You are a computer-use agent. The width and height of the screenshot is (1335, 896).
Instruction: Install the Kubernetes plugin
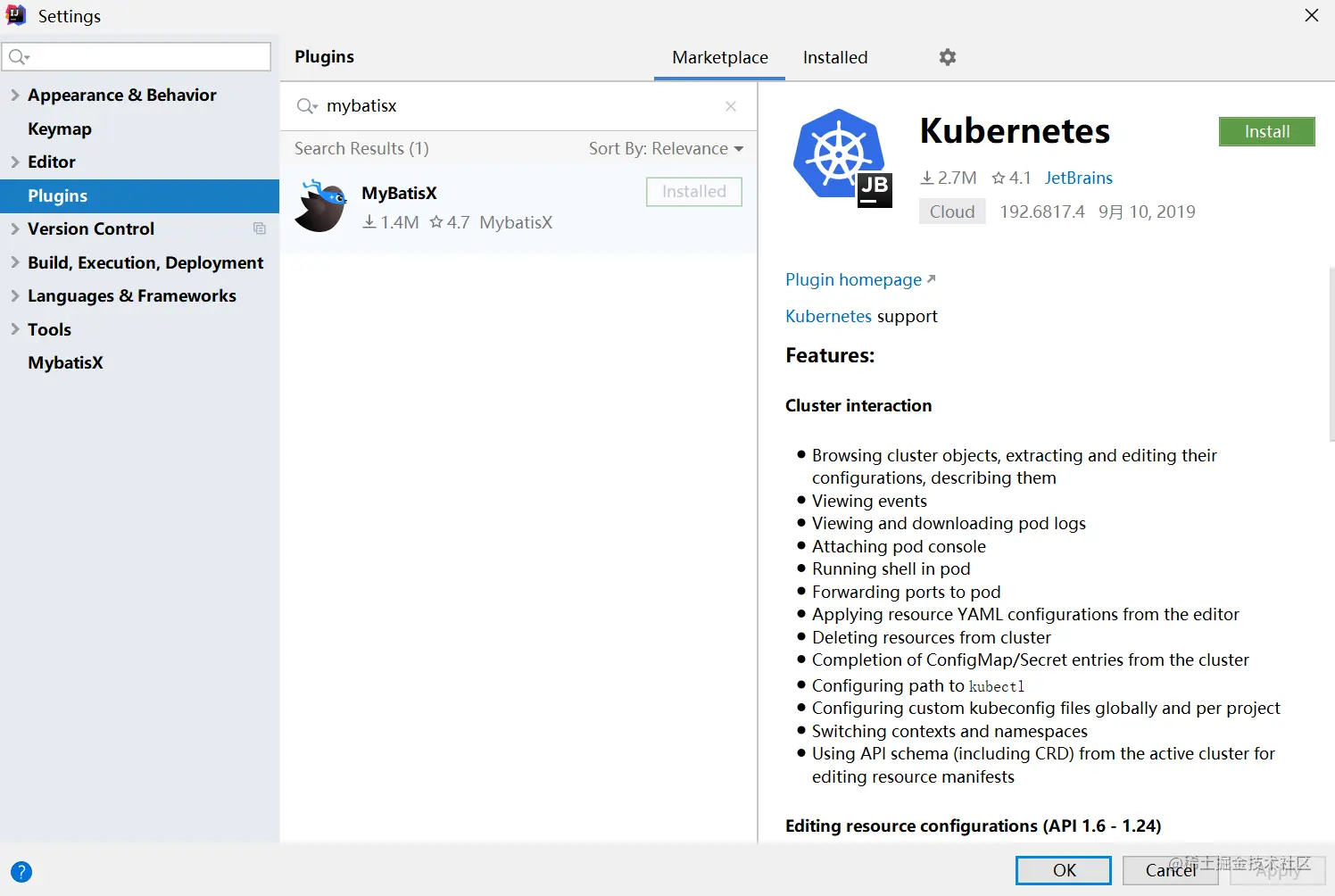1267,131
